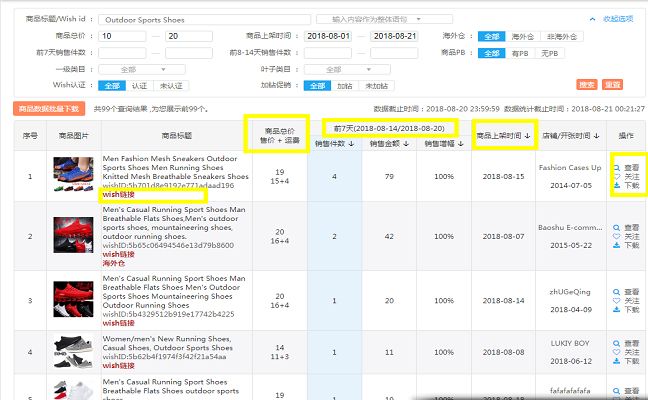648x400 pixels.
Task: Click listing start date 2018-08-01 field
Action: coord(328,36)
